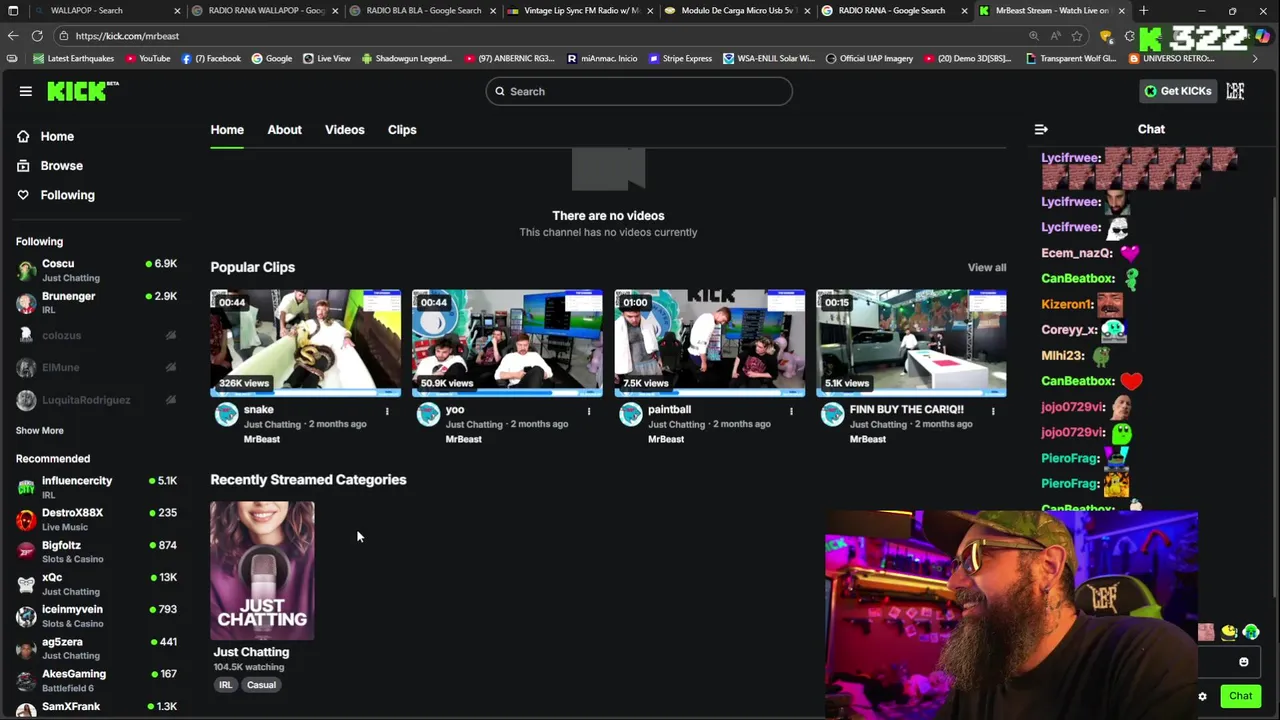Viewport: 1280px width, 720px height.
Task: Open recommended channel SamXFrank
Action: point(96,708)
